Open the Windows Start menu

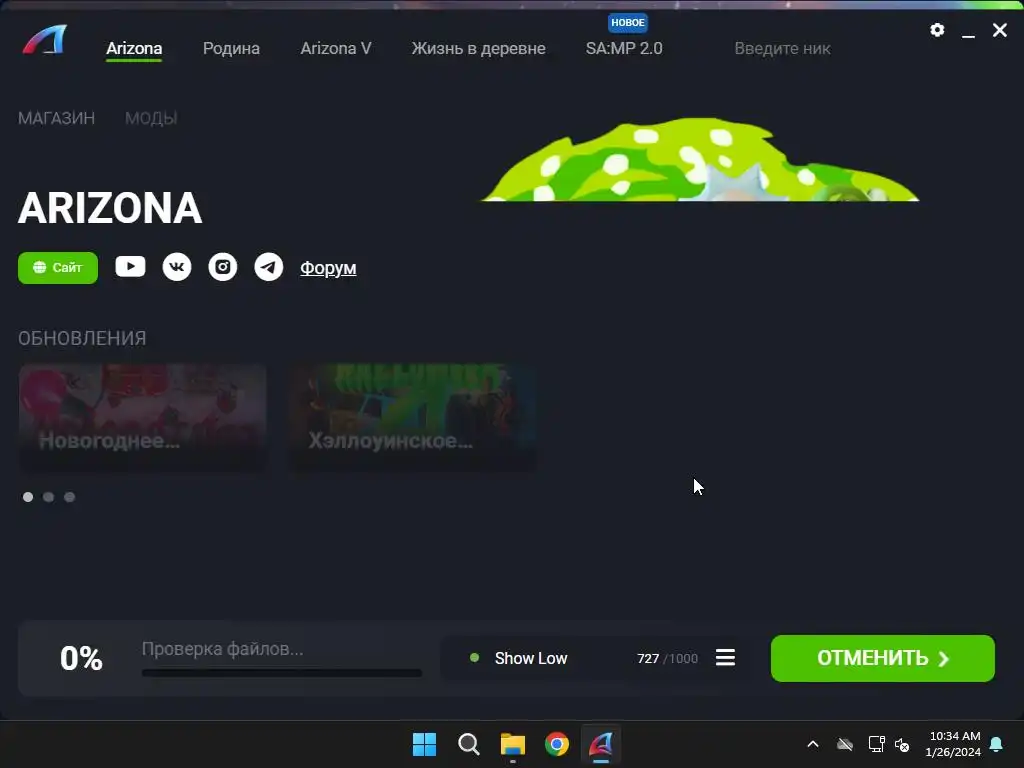click(x=424, y=744)
